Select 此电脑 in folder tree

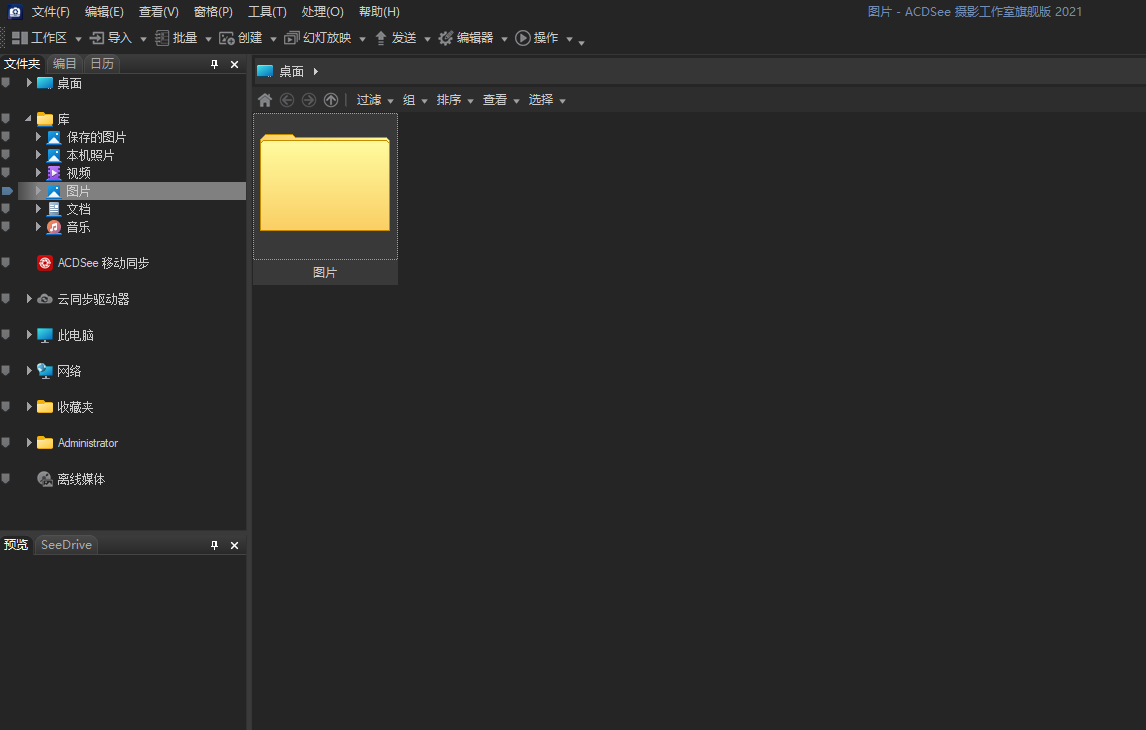75,335
